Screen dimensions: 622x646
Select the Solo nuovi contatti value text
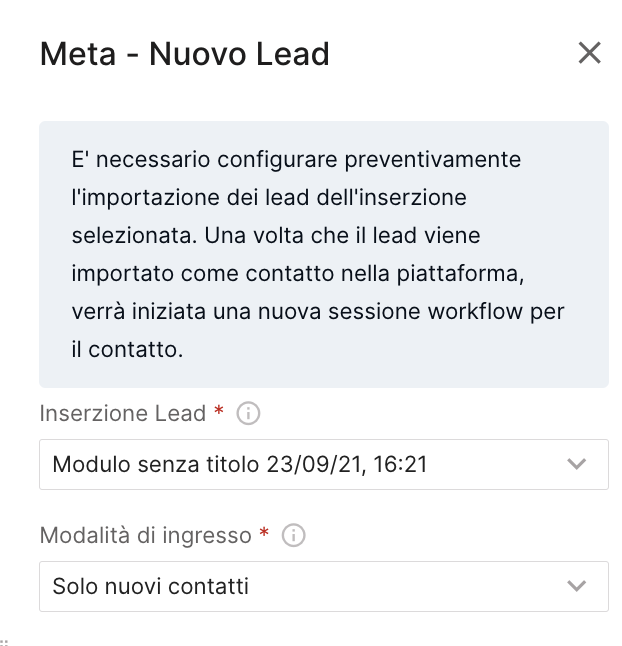pyautogui.click(x=151, y=586)
